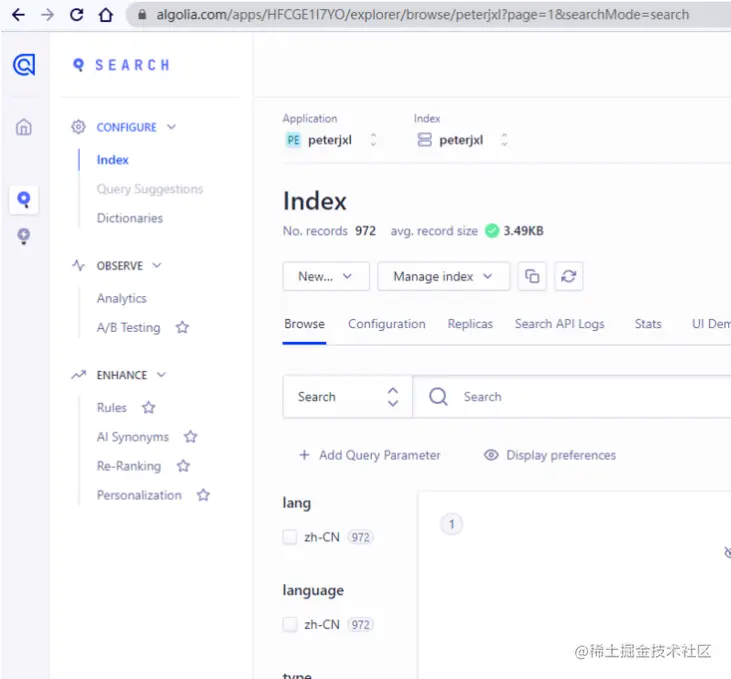The image size is (731, 679).
Task: Open the Search mode selector dropdown
Action: coord(348,396)
